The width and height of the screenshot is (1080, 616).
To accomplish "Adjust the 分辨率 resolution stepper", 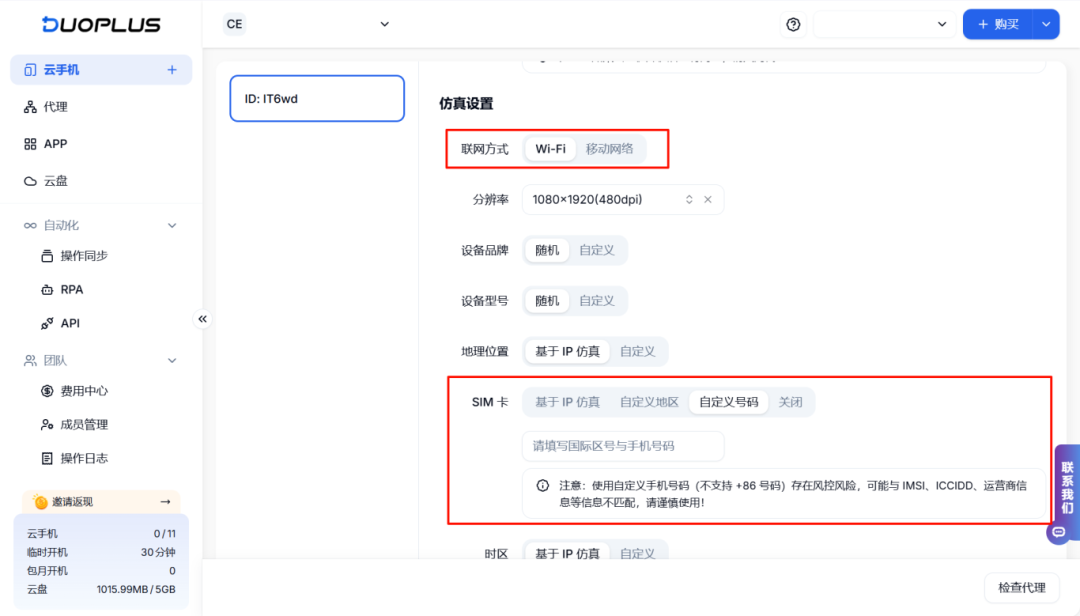I will click(689, 199).
